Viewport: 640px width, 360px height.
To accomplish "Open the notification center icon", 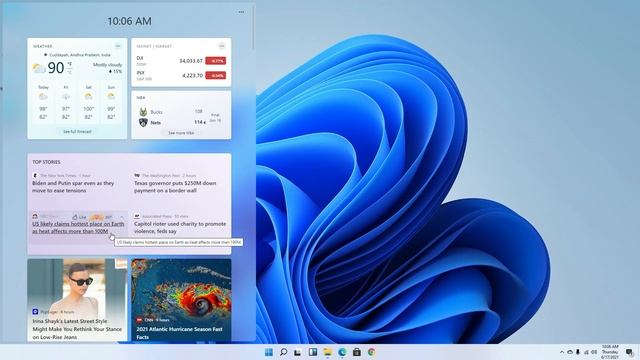I will pyautogui.click(x=629, y=352).
